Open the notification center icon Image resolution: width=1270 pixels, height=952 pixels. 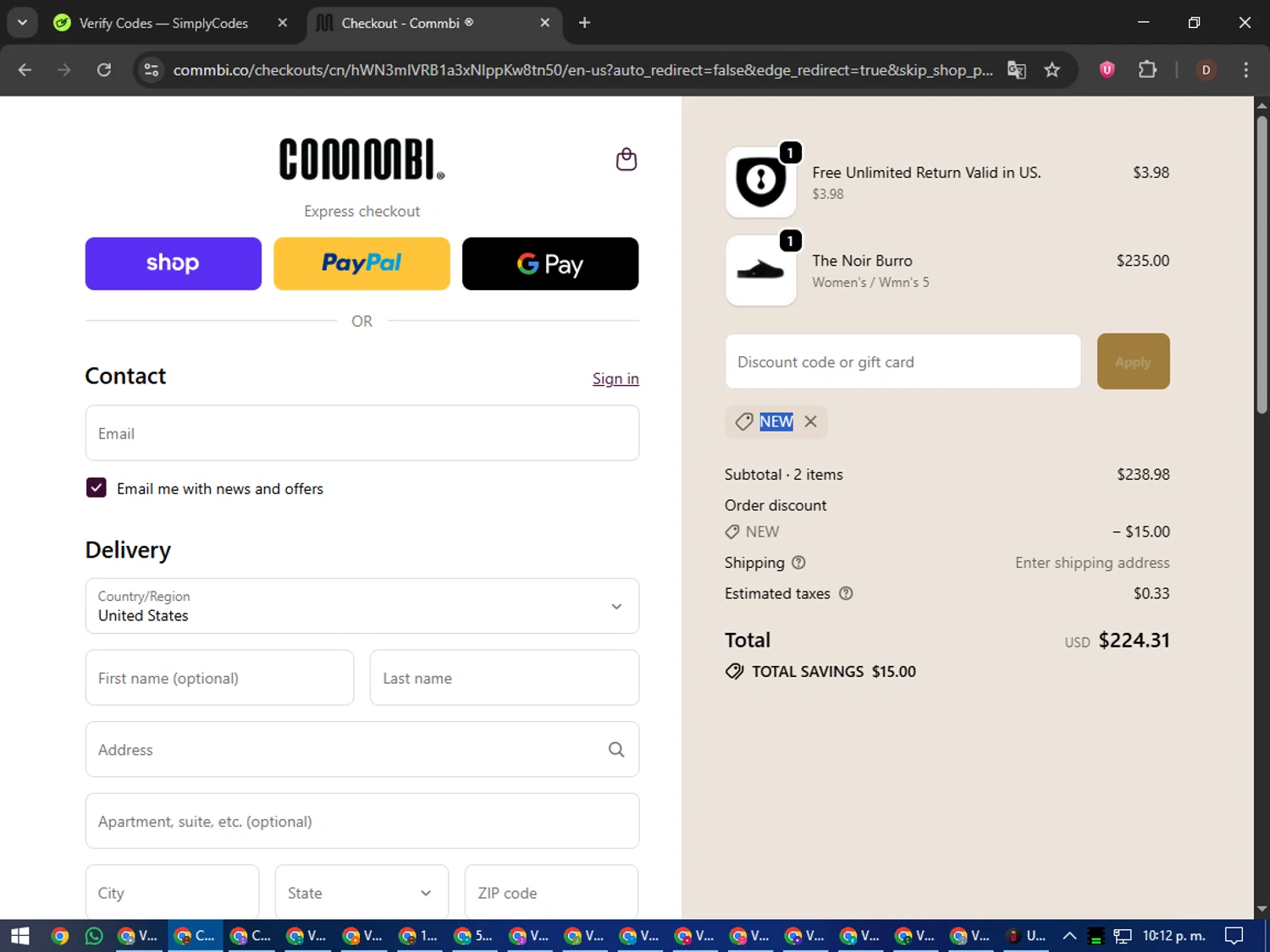pos(1234,936)
